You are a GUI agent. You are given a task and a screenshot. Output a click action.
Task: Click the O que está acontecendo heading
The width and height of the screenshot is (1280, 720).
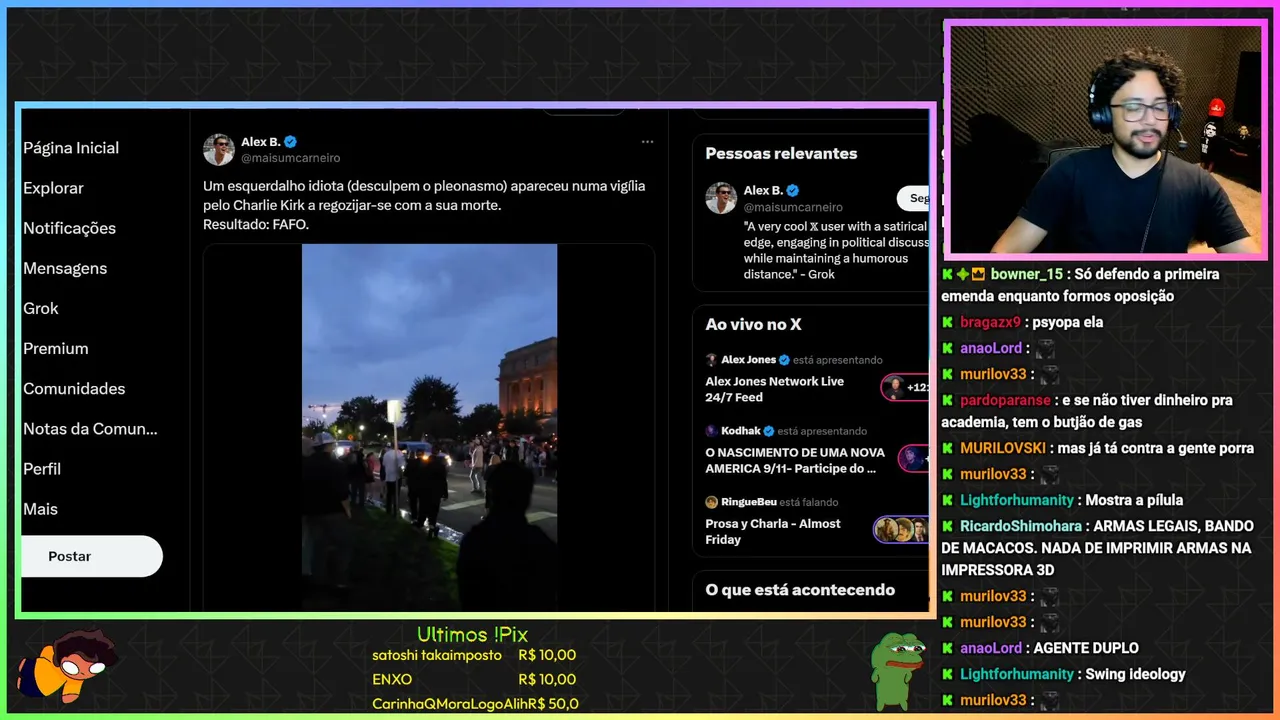[800, 590]
